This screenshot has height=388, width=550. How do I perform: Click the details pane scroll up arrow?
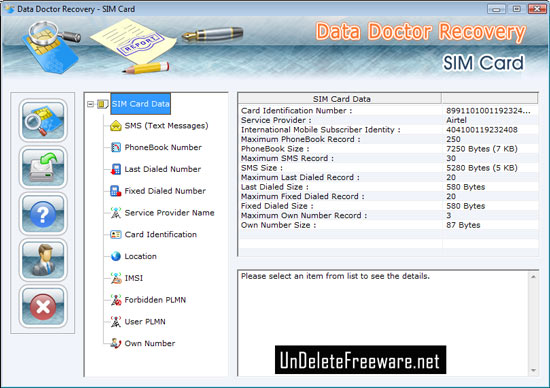coord(533,277)
